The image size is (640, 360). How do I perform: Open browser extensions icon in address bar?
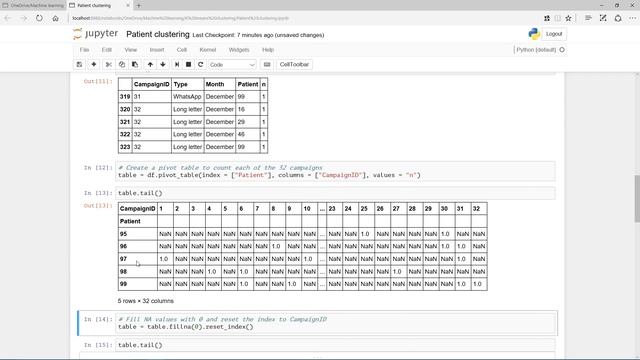547,18
